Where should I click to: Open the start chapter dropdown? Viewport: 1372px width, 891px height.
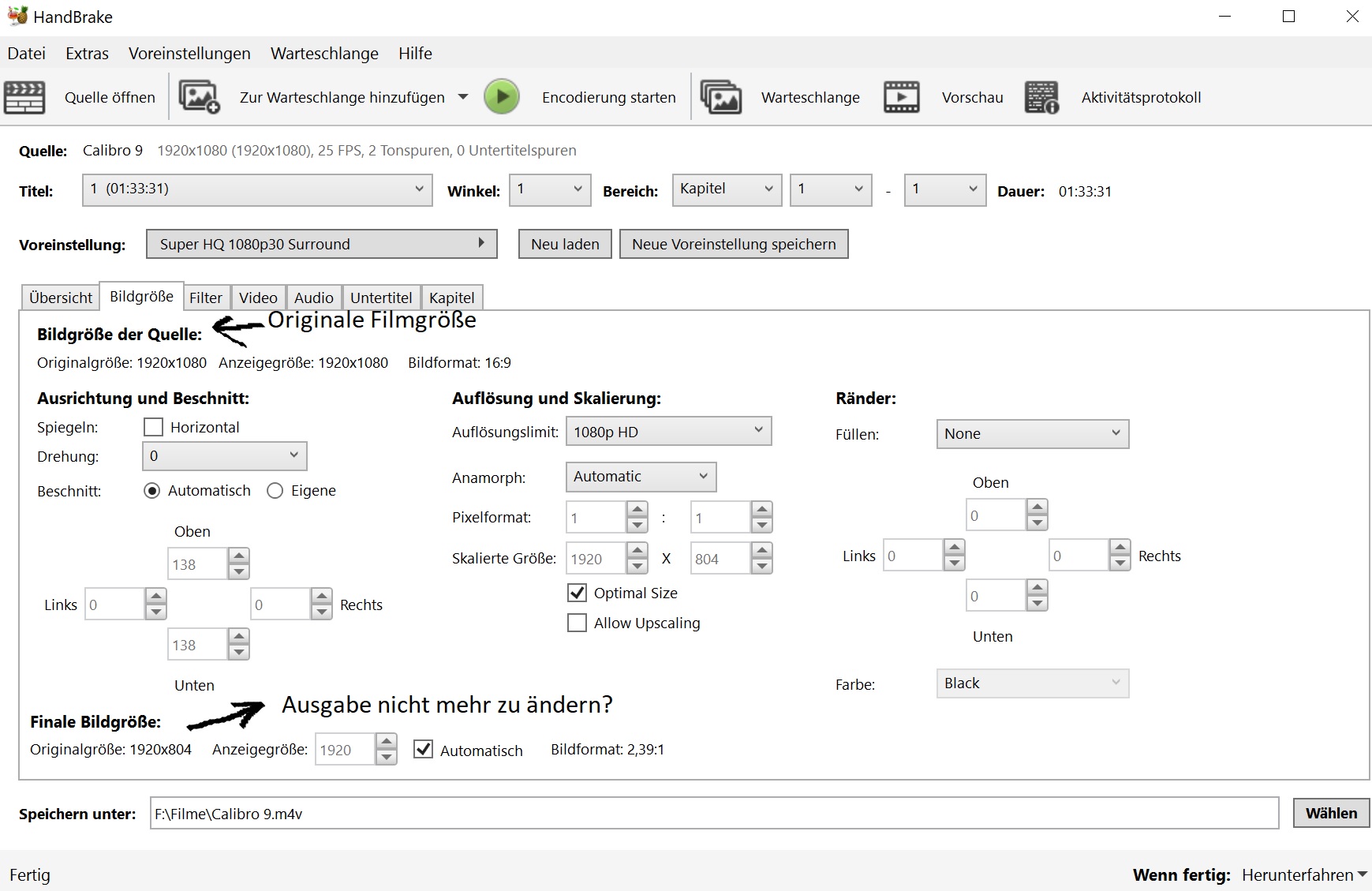[x=831, y=189]
